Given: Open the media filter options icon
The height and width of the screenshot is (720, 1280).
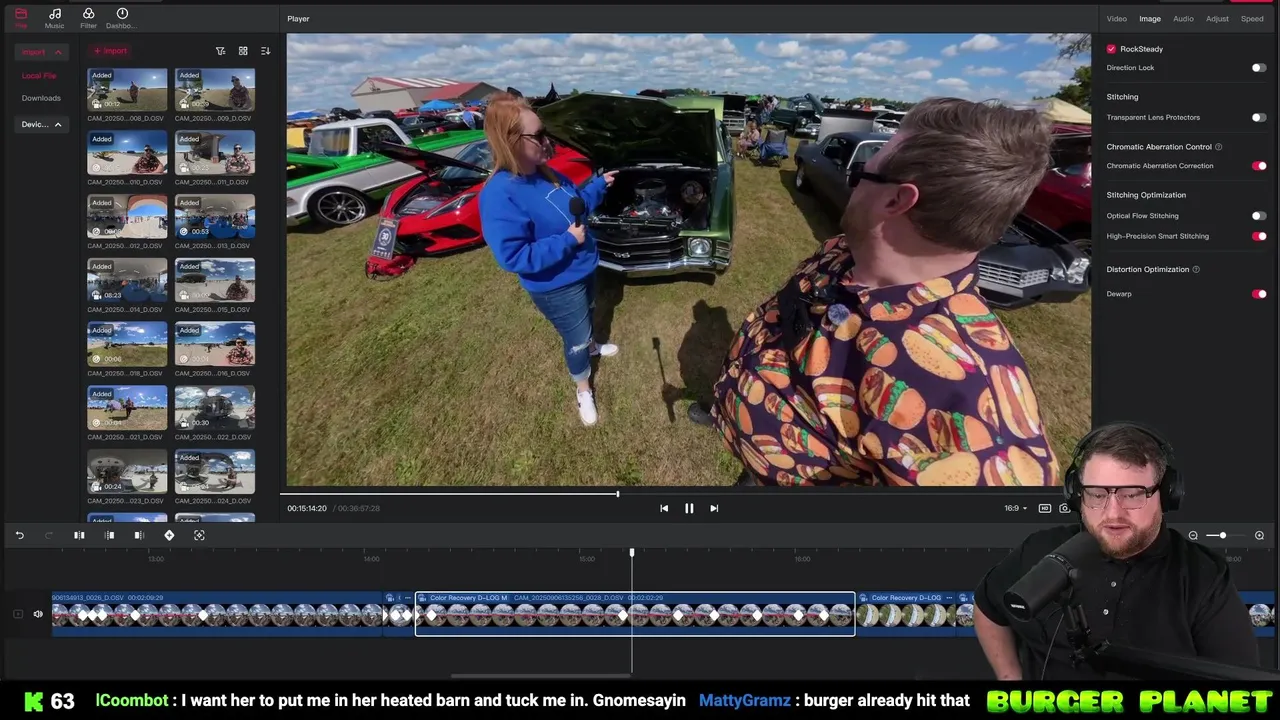Looking at the screenshot, I should click(x=221, y=51).
